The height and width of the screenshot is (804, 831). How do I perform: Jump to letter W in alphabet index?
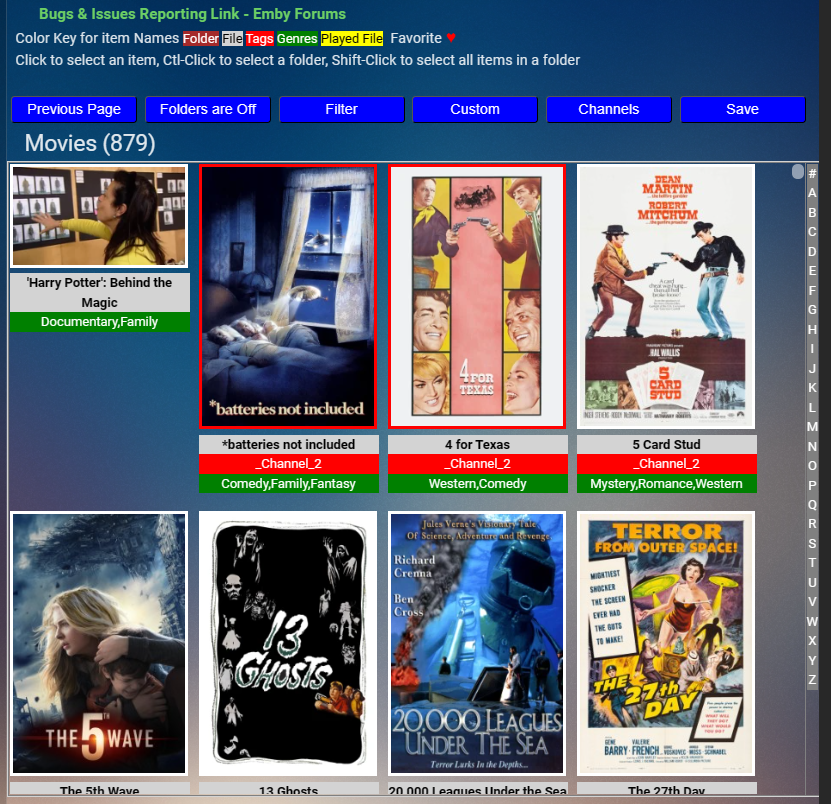pyautogui.click(x=812, y=621)
